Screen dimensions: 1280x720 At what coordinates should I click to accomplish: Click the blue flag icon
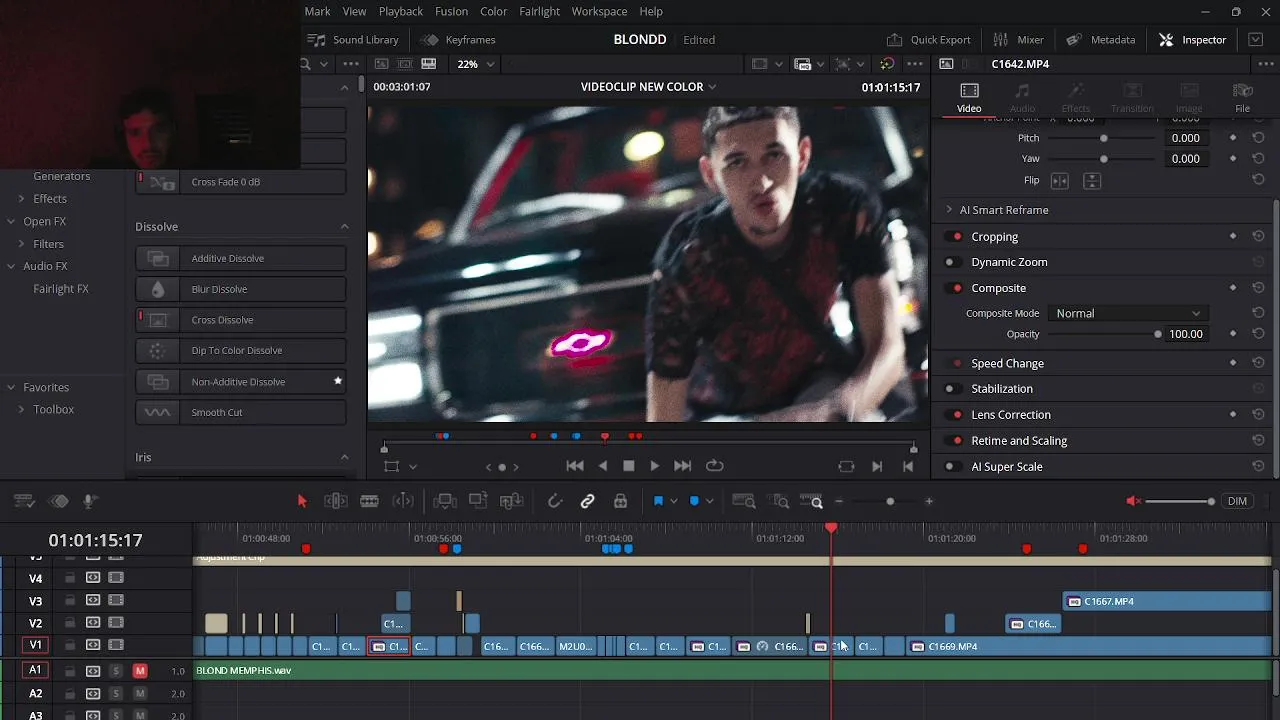point(658,501)
